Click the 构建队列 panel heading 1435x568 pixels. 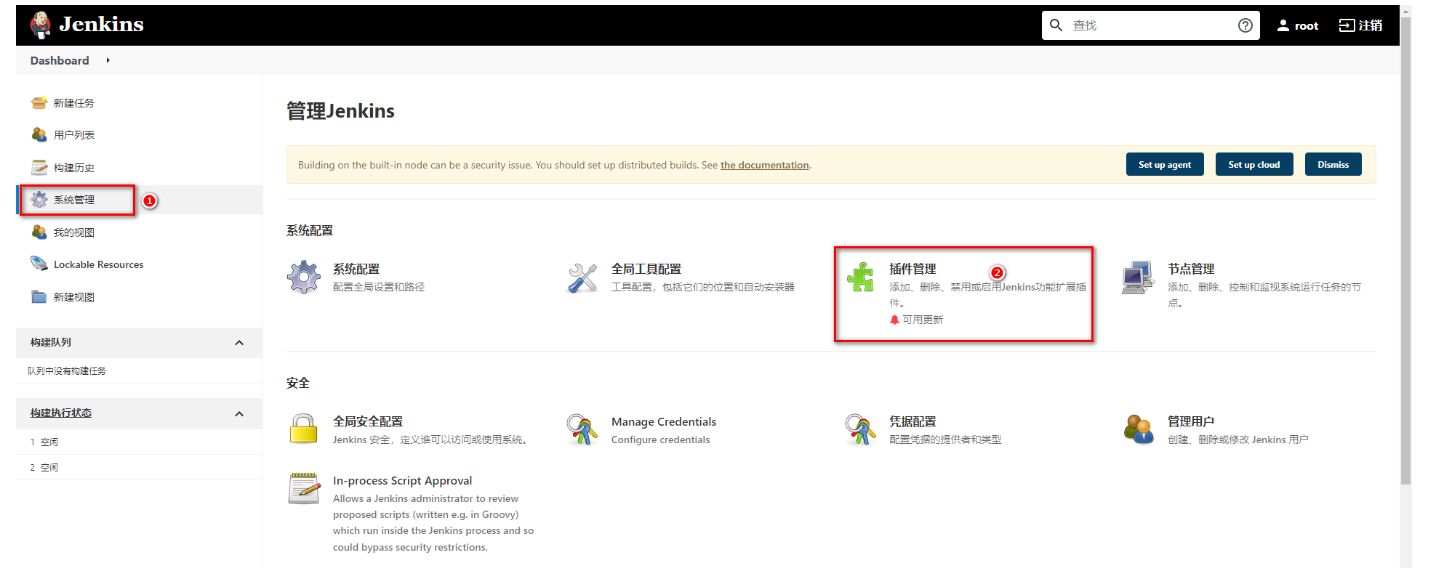tap(50, 342)
